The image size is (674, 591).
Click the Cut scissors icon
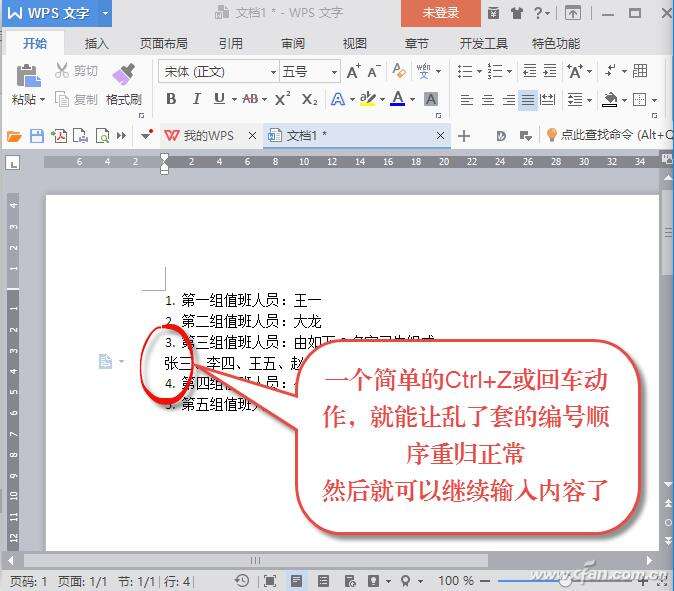[x=62, y=70]
